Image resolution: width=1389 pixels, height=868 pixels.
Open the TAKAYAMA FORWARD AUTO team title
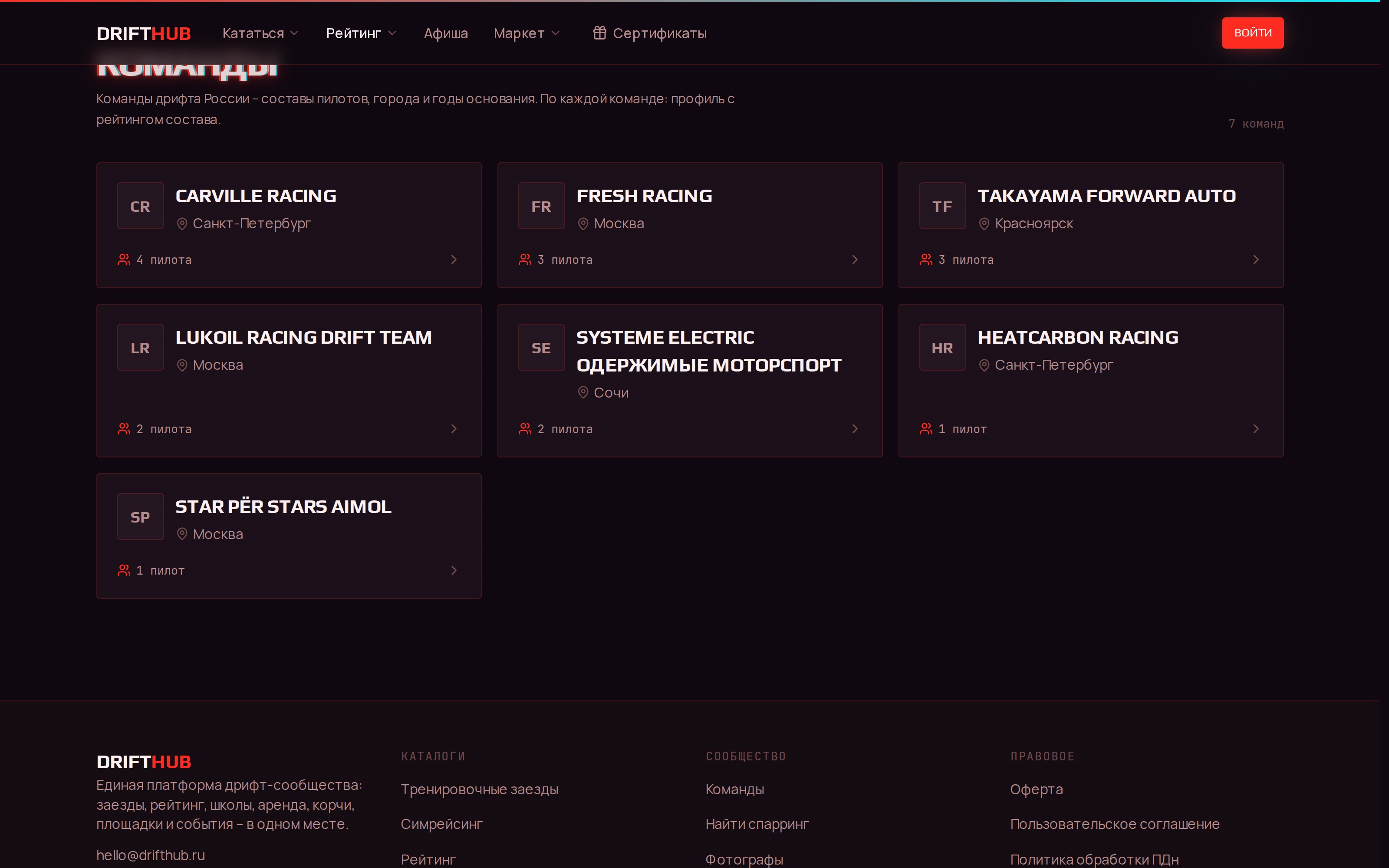pyautogui.click(x=1106, y=196)
